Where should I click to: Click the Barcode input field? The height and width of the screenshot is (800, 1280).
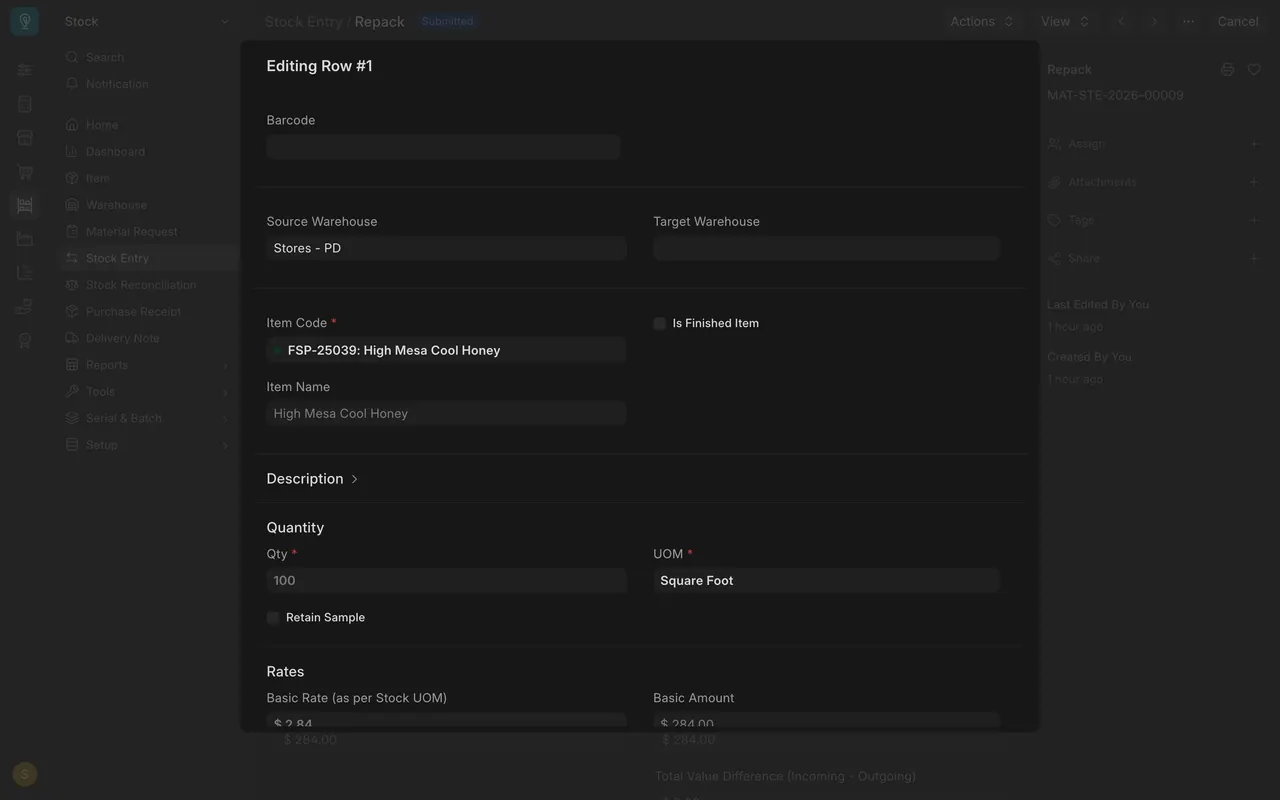tap(443, 147)
